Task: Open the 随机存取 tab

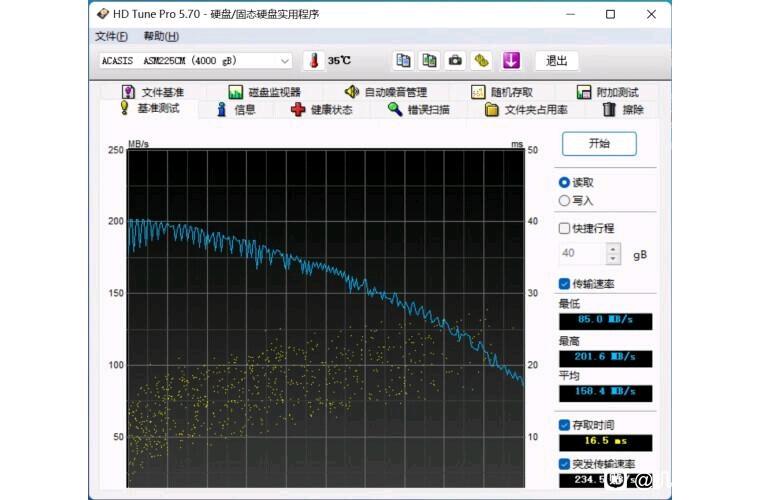Action: (502, 92)
